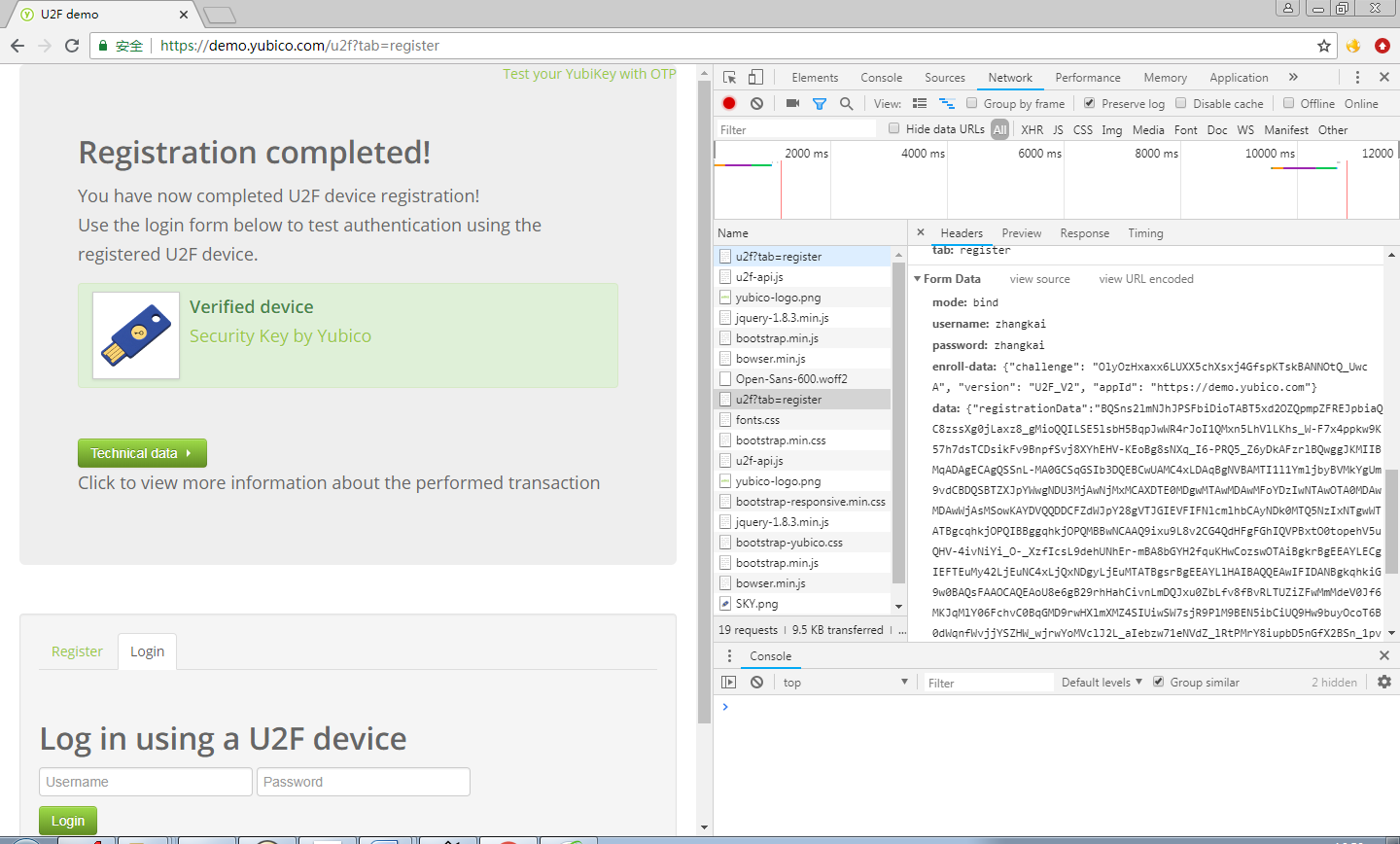Viewport: 1400px width, 844px height.
Task: Click the Security Key device thumbnail image
Action: click(x=136, y=335)
